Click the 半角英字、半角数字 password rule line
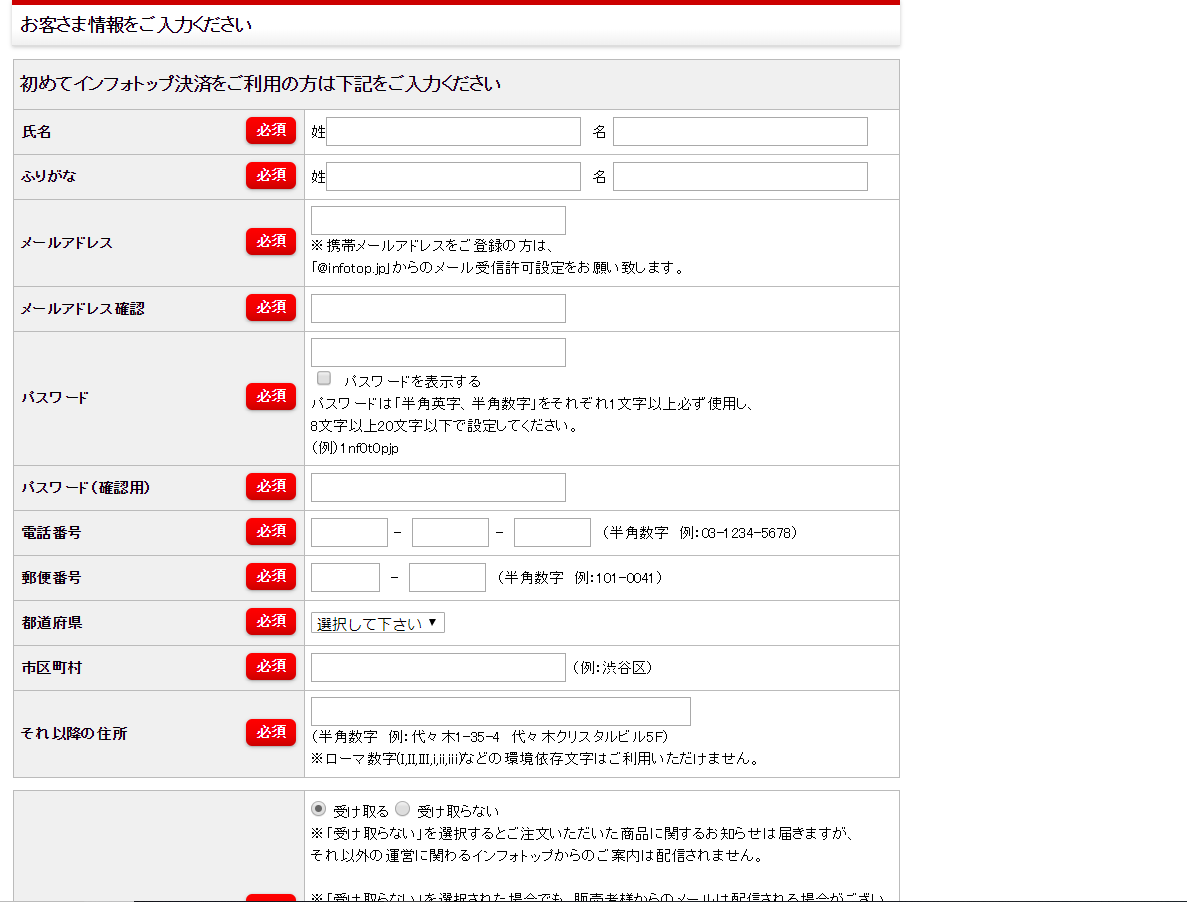Image resolution: width=1187 pixels, height=902 pixels. pos(533,404)
